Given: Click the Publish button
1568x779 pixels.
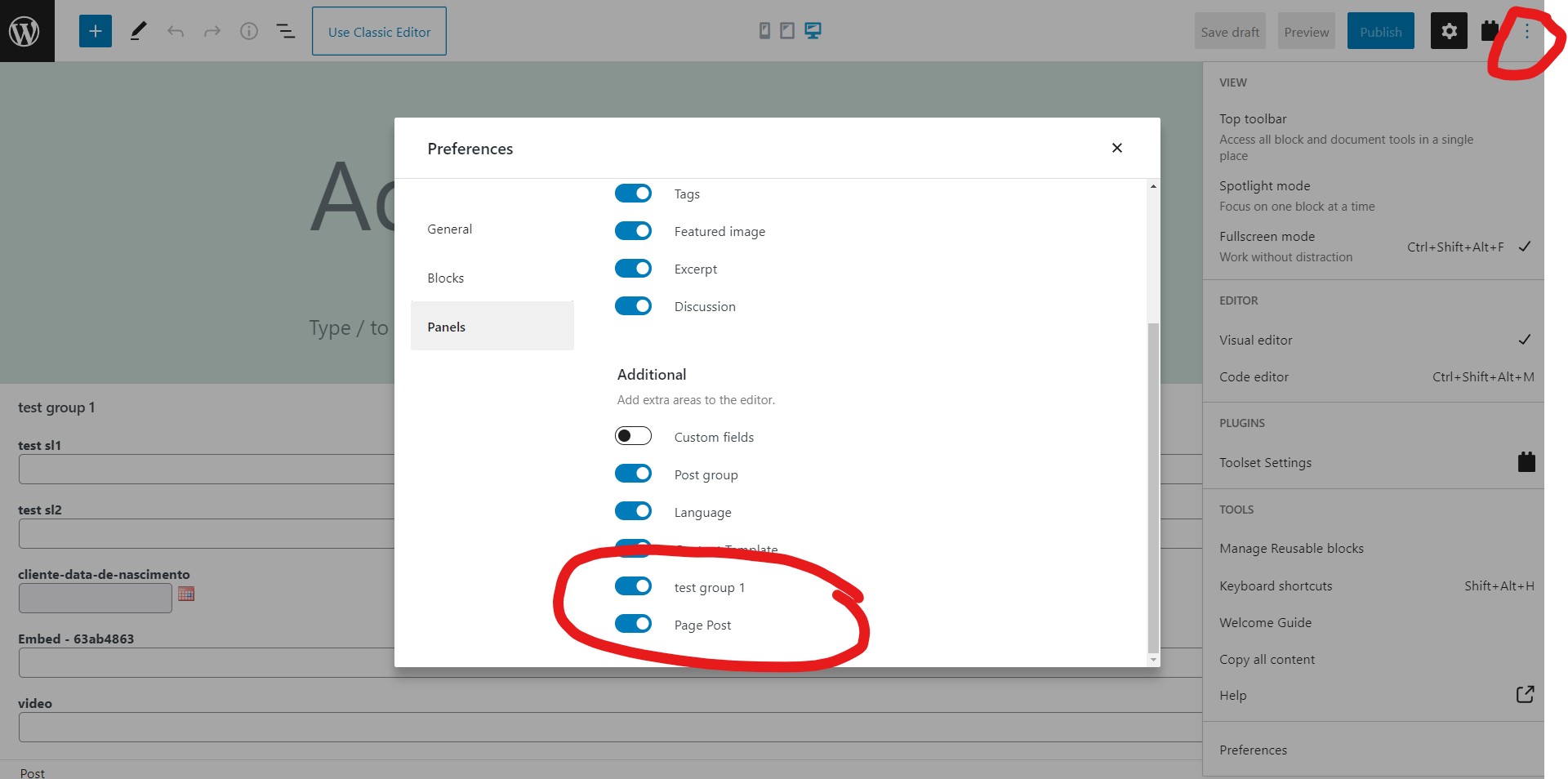Looking at the screenshot, I should click(1380, 31).
